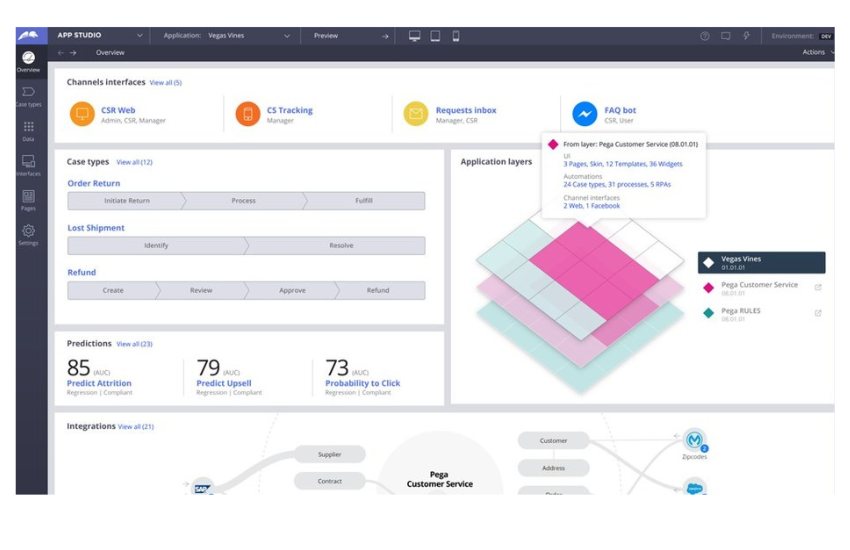The height and width of the screenshot is (550, 850).
Task: Click View all (12) case types
Action: coord(134,162)
